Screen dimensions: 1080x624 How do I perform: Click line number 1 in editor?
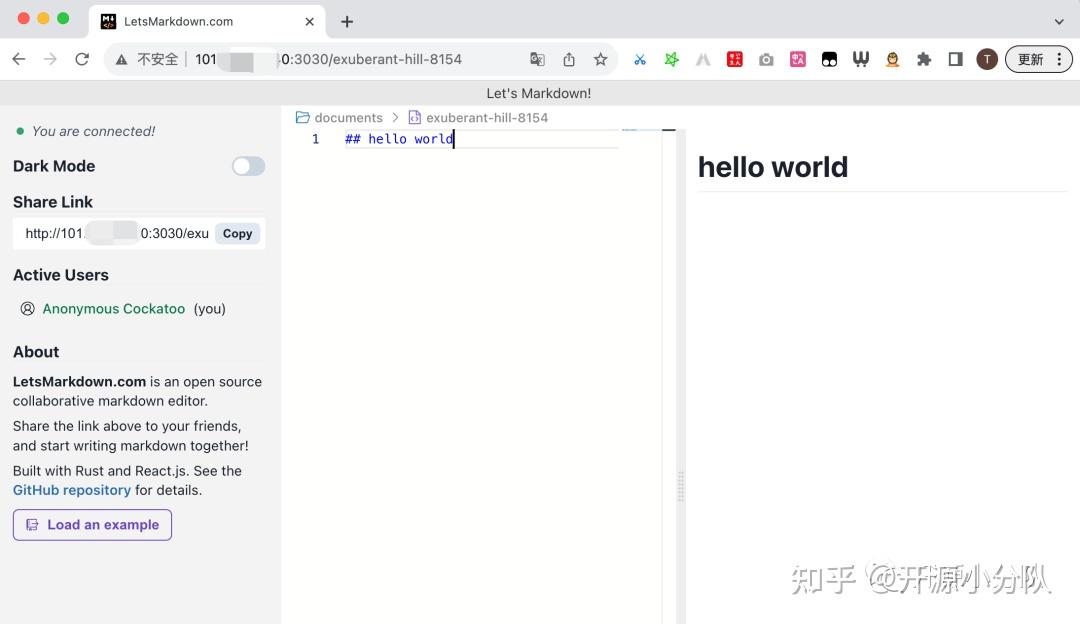click(315, 139)
